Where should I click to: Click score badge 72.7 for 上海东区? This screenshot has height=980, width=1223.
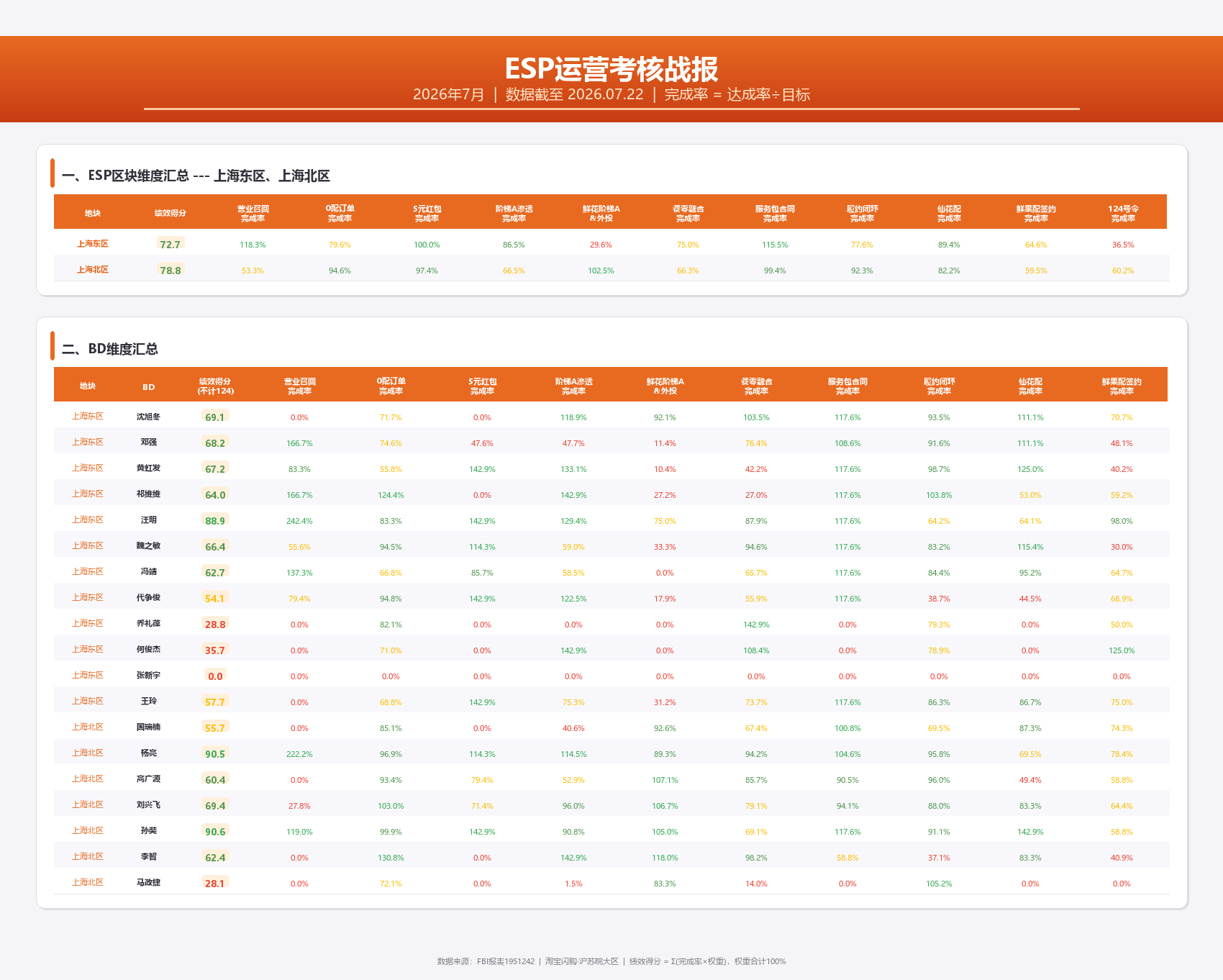point(171,244)
